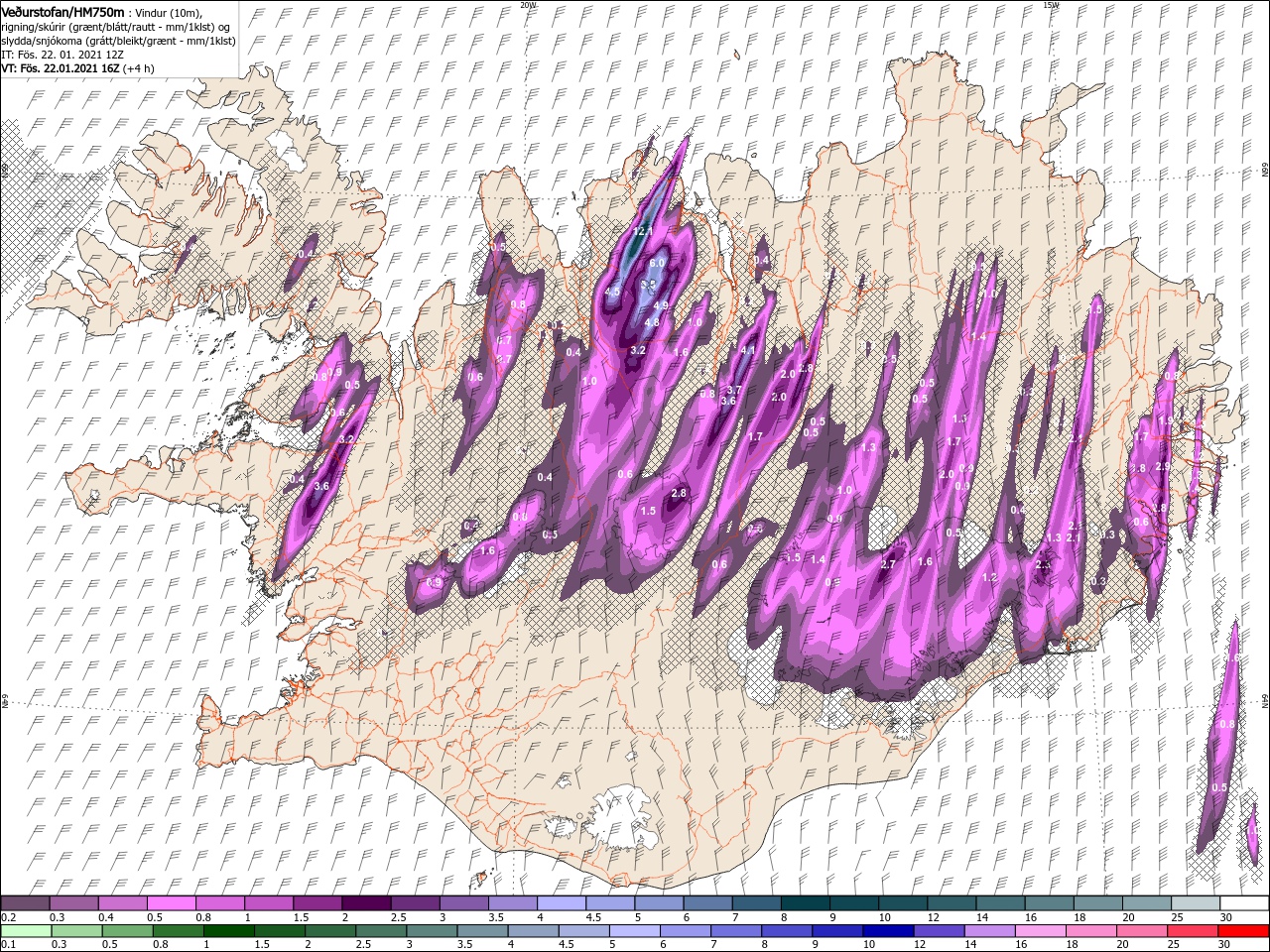This screenshot has height=952, width=1270.
Task: Click the 'slydda/snjókoma' legend description text
Action: pyautogui.click(x=41, y=40)
